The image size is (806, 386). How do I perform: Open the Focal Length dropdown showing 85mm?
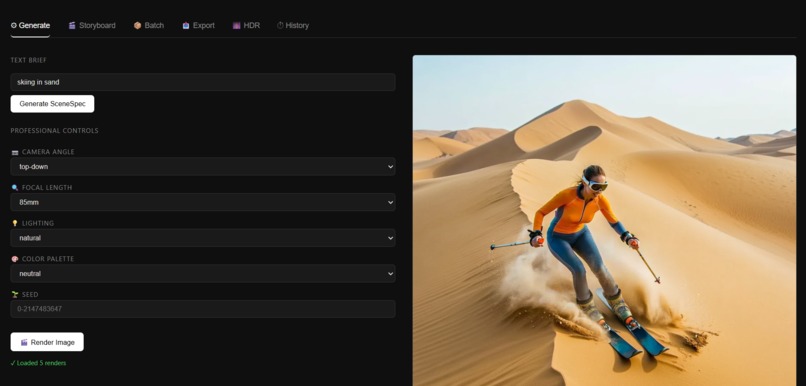click(203, 202)
